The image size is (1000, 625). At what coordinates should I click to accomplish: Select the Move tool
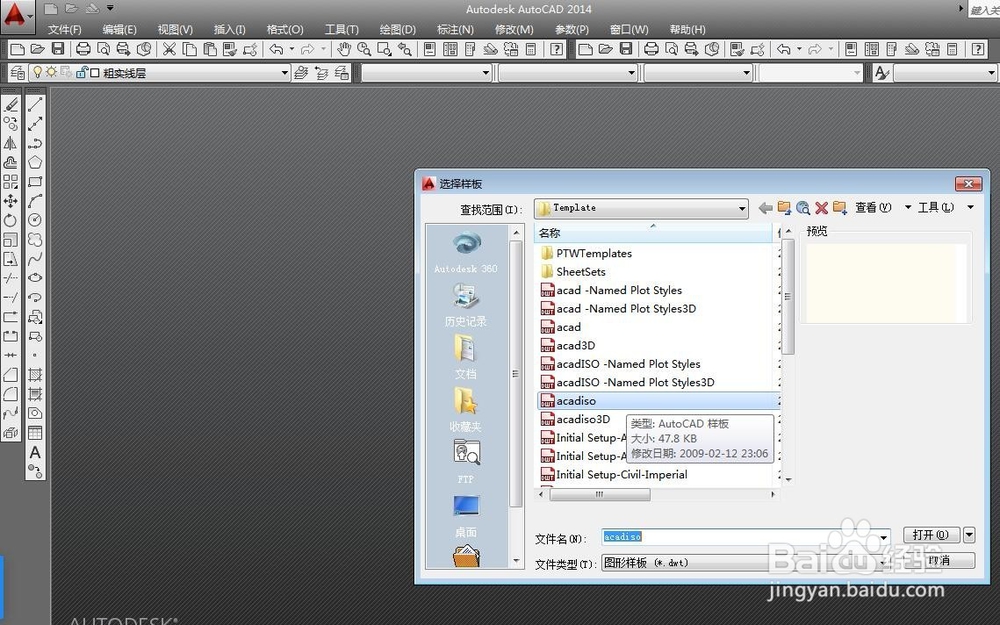click(11, 201)
